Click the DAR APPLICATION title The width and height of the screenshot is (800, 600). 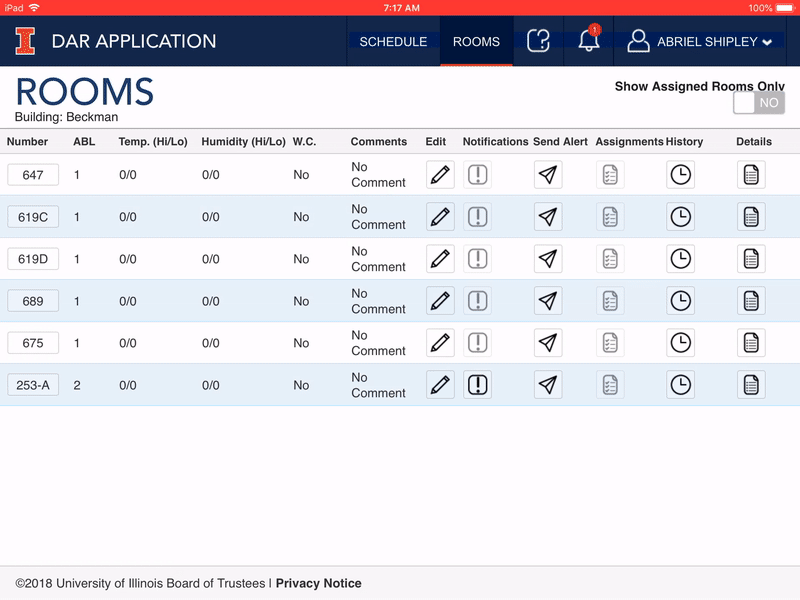134,41
